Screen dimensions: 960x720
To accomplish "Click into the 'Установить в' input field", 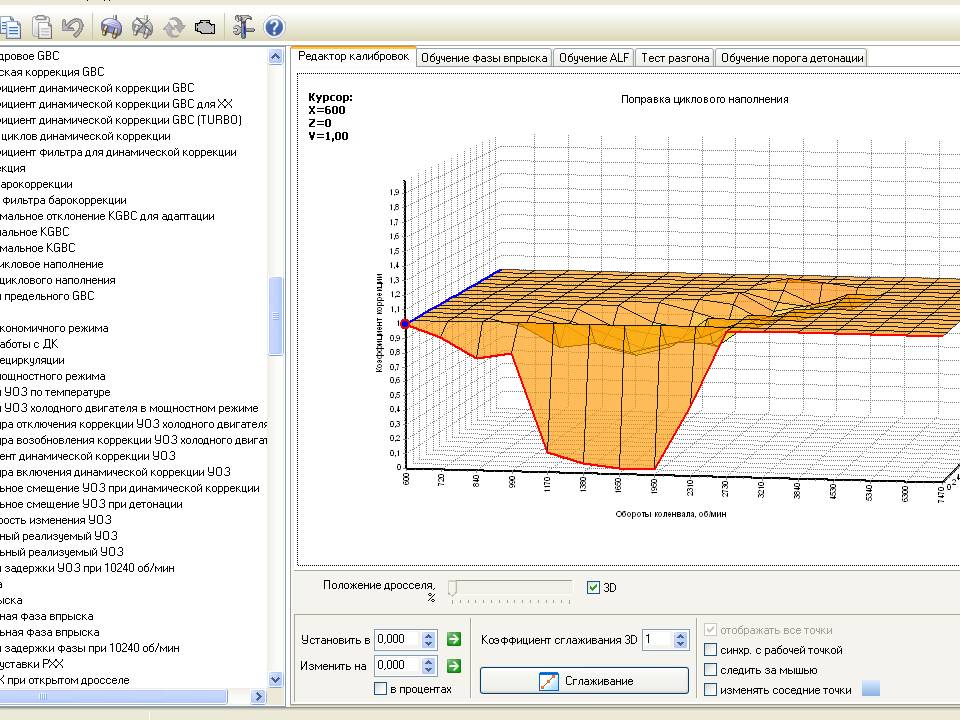I will 398,640.
